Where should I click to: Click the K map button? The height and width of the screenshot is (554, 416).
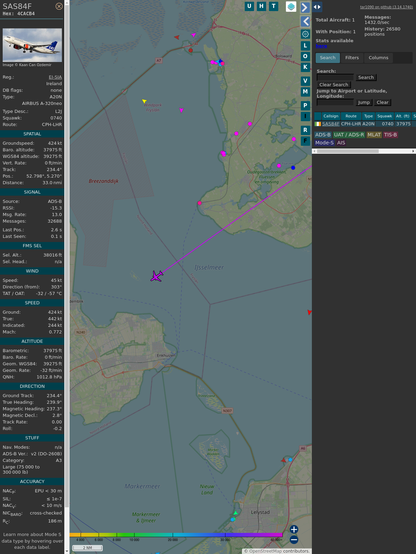pyautogui.click(x=305, y=67)
